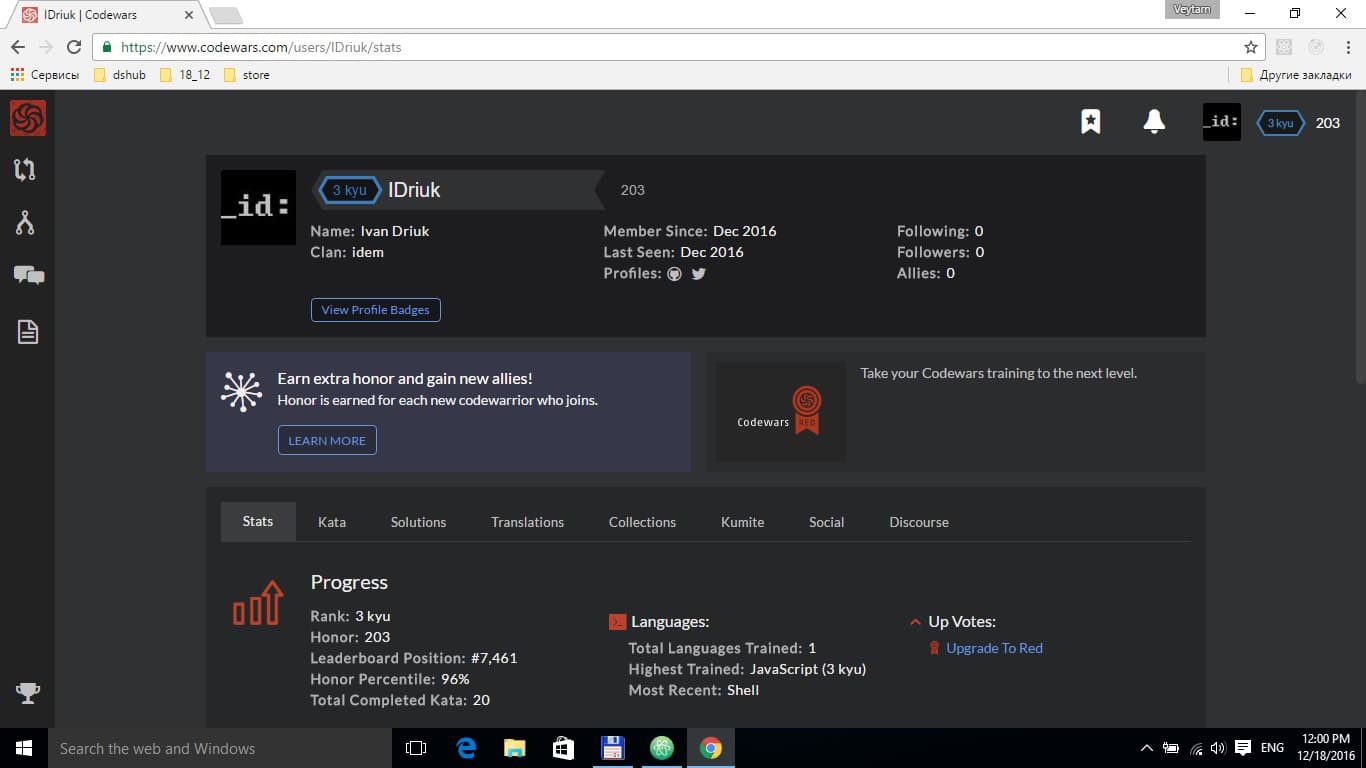Click the large _id: profile avatar
The image size is (1366, 768).
point(258,207)
